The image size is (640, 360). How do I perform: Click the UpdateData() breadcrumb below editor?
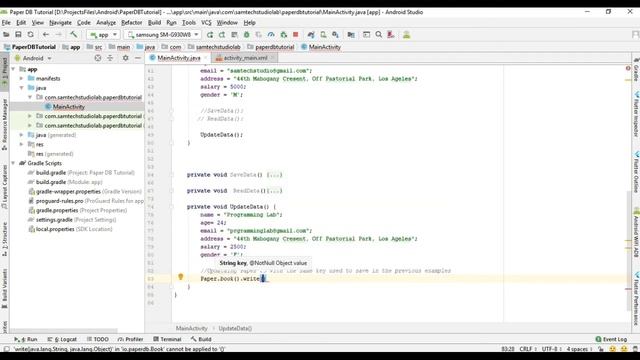tap(235, 328)
